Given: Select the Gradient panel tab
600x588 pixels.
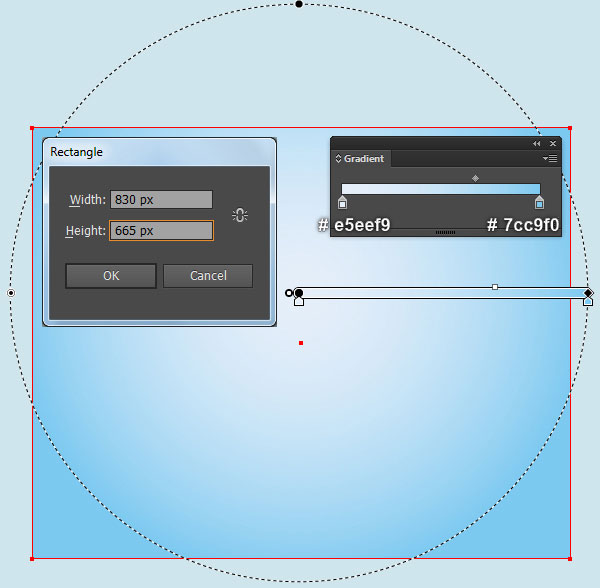Looking at the screenshot, I should click(x=360, y=158).
